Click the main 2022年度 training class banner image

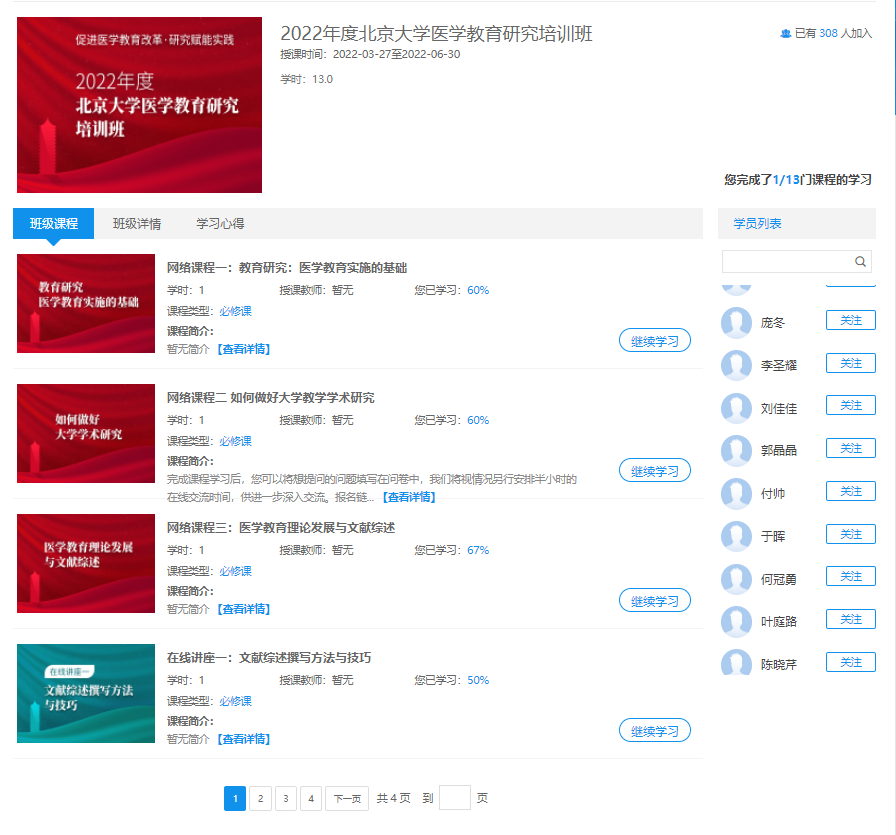pos(139,105)
